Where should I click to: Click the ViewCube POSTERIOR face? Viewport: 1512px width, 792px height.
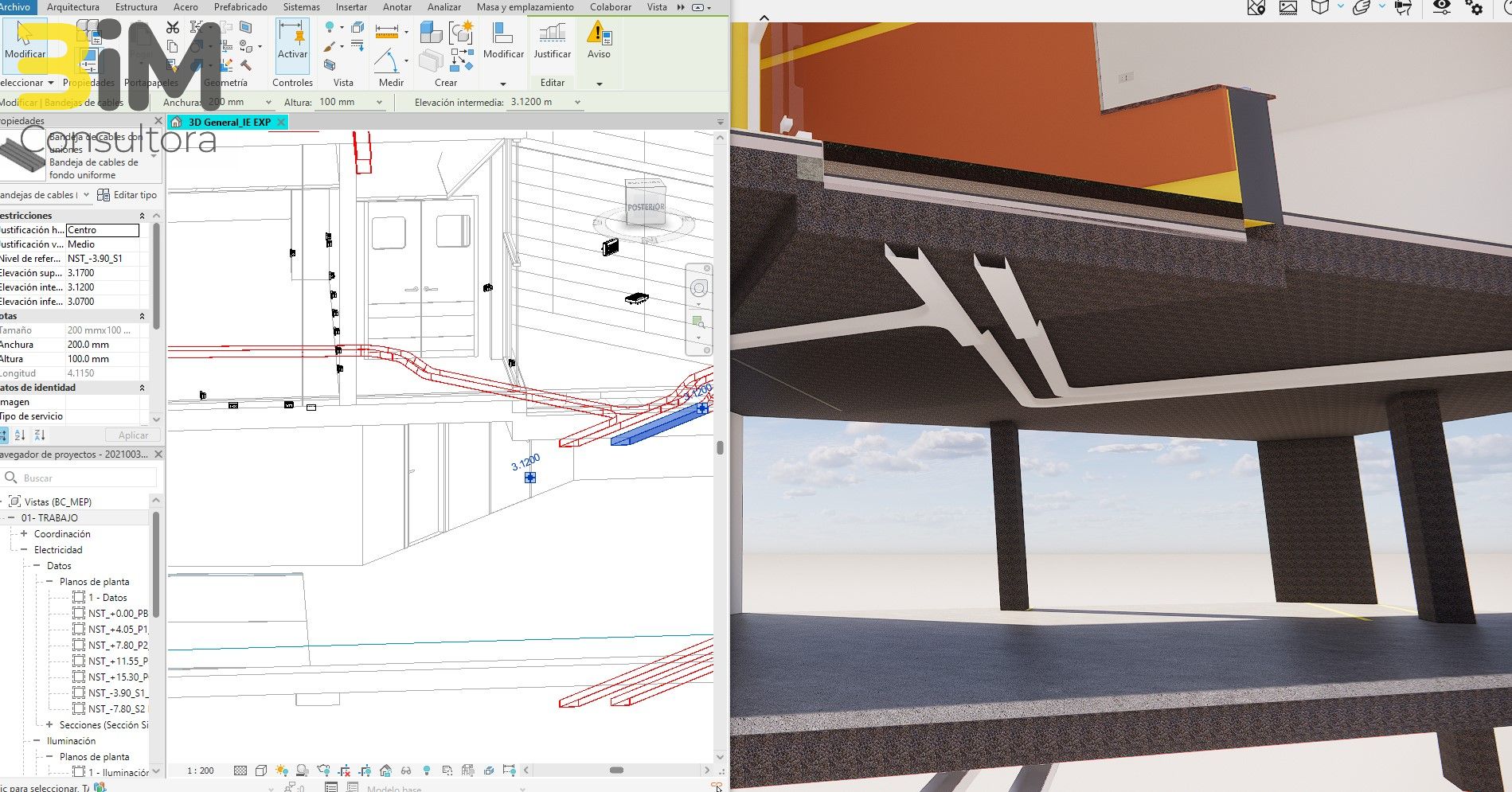coord(646,207)
